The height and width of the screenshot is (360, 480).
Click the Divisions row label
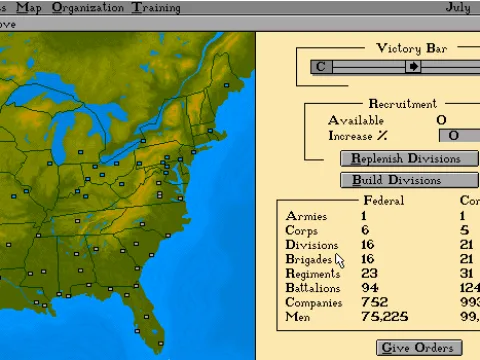(312, 245)
